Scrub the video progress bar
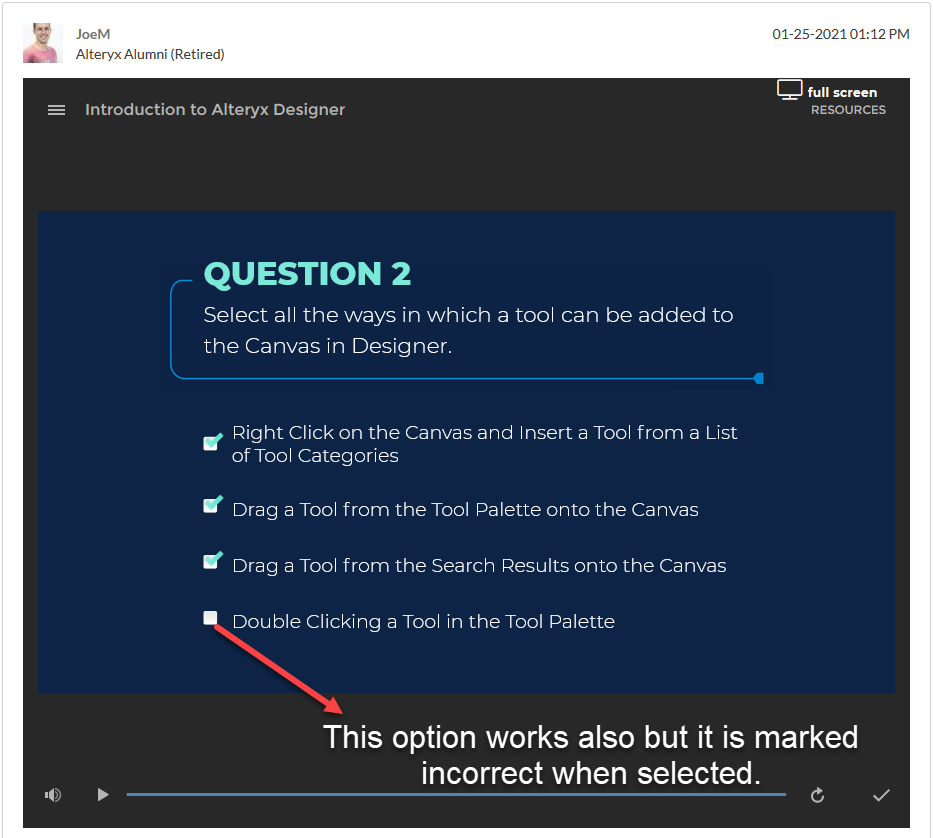Image resolution: width=933 pixels, height=838 pixels. point(455,794)
